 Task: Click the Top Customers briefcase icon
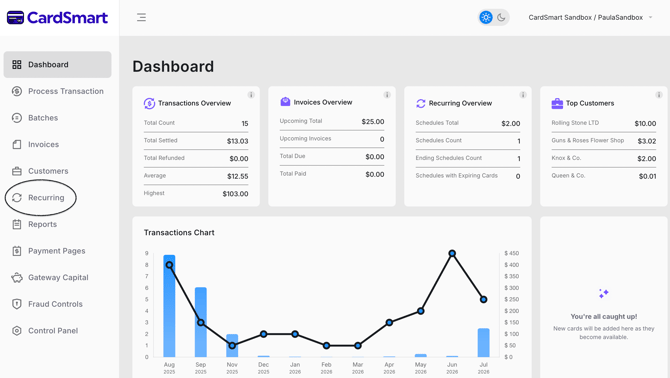coord(557,103)
